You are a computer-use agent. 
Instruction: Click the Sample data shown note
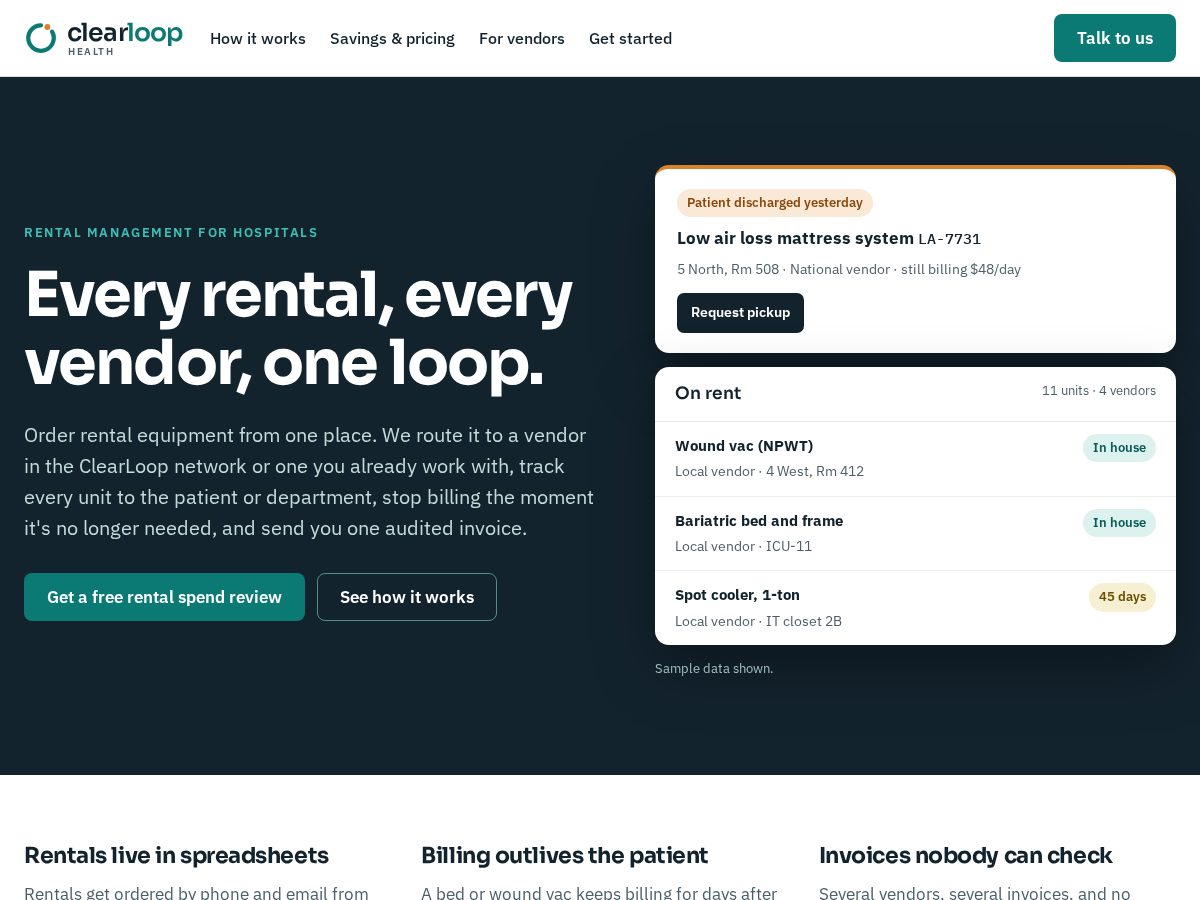714,669
